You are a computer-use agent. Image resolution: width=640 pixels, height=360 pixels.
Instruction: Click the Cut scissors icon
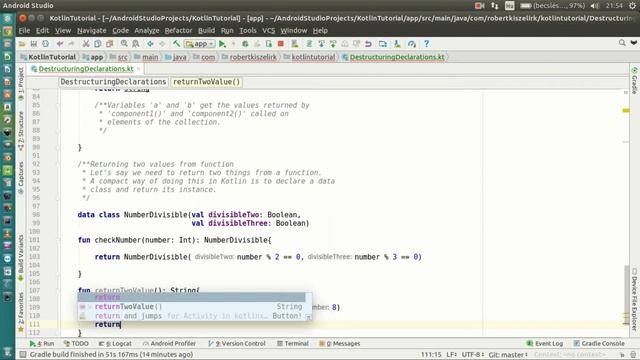tap(86, 44)
